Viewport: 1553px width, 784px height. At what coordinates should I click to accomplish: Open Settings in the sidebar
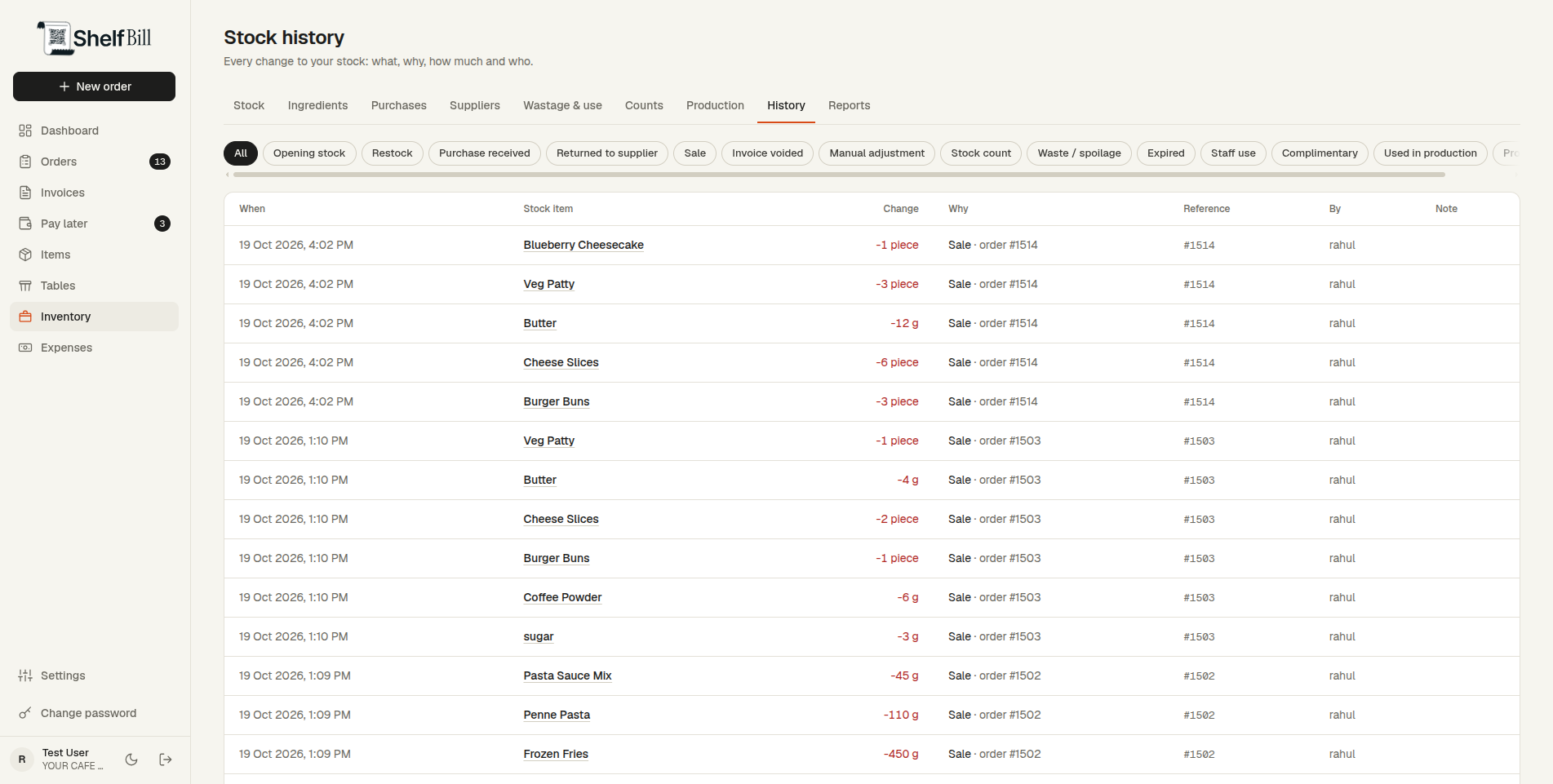coord(94,675)
